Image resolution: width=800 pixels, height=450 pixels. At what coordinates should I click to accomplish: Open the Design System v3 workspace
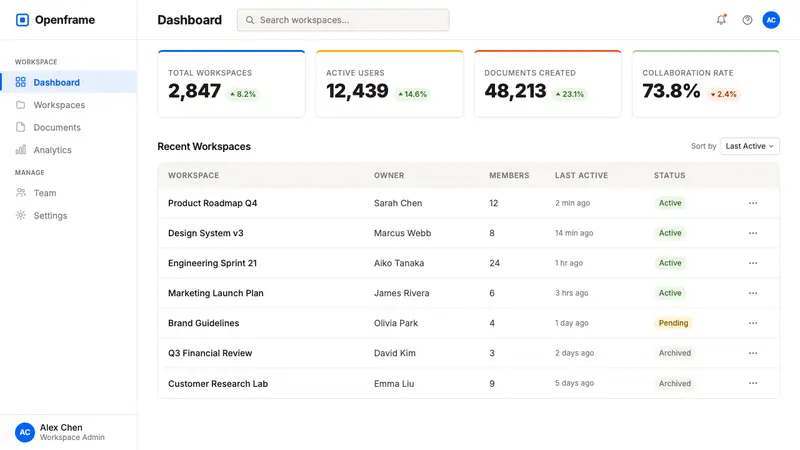[206, 233]
